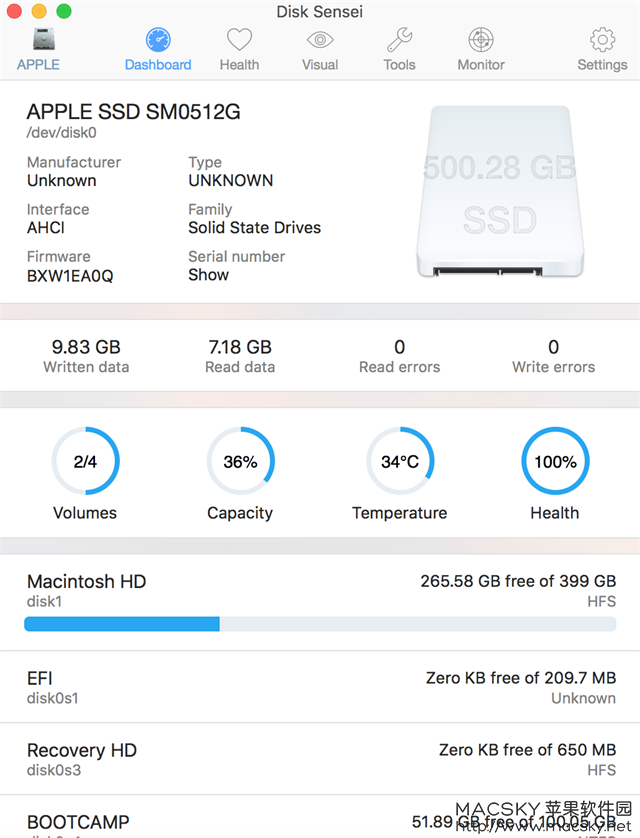
Task: Click the Macintosh HD usage bar
Action: pos(320,624)
